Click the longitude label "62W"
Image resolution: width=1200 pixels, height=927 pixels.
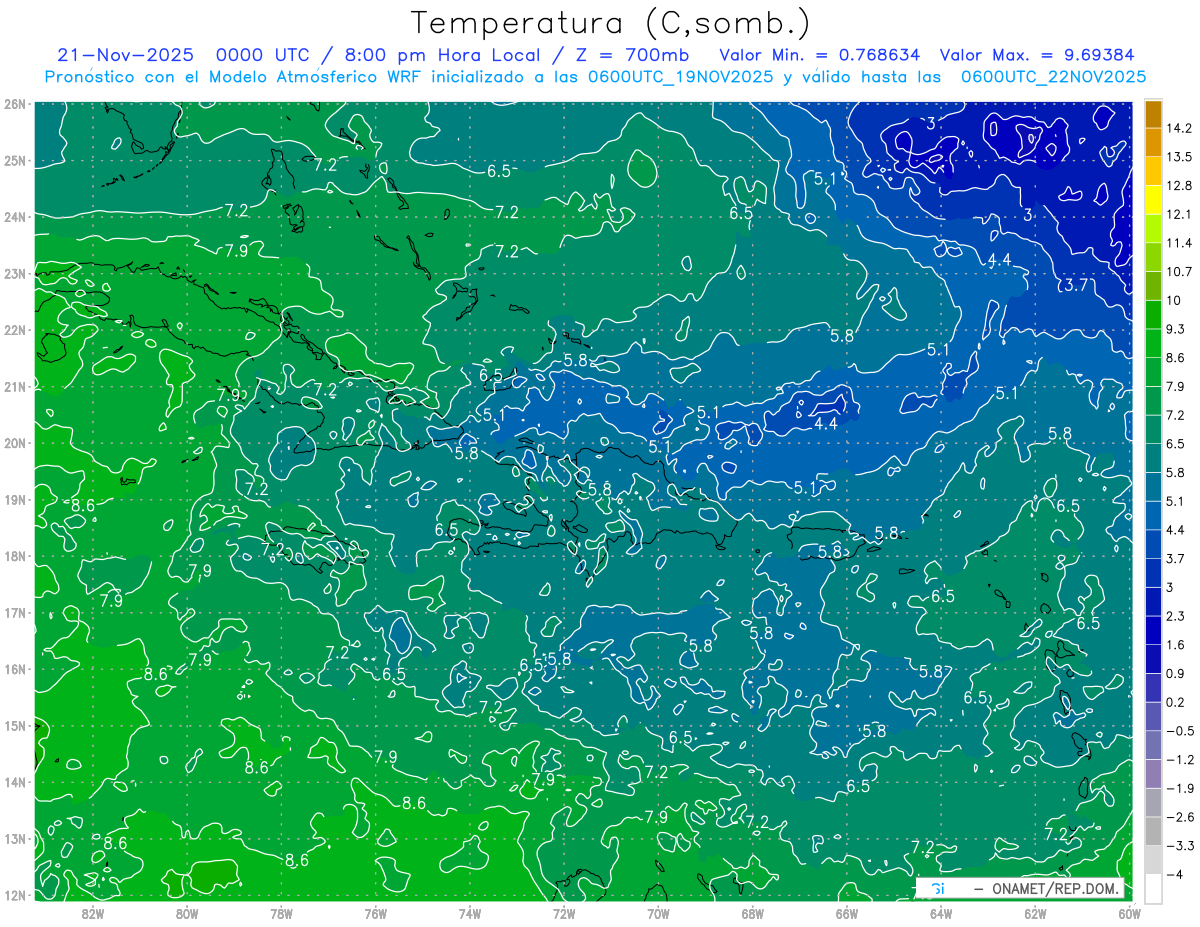[x=1034, y=912]
